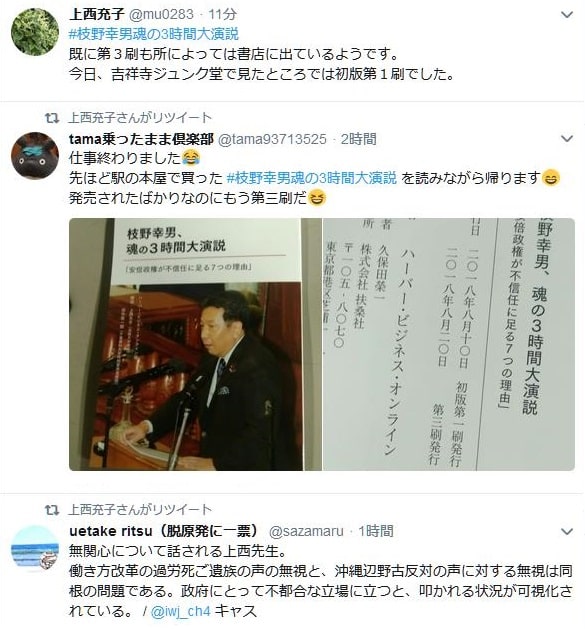Click retweet icon above tama's tweet

point(52,118)
